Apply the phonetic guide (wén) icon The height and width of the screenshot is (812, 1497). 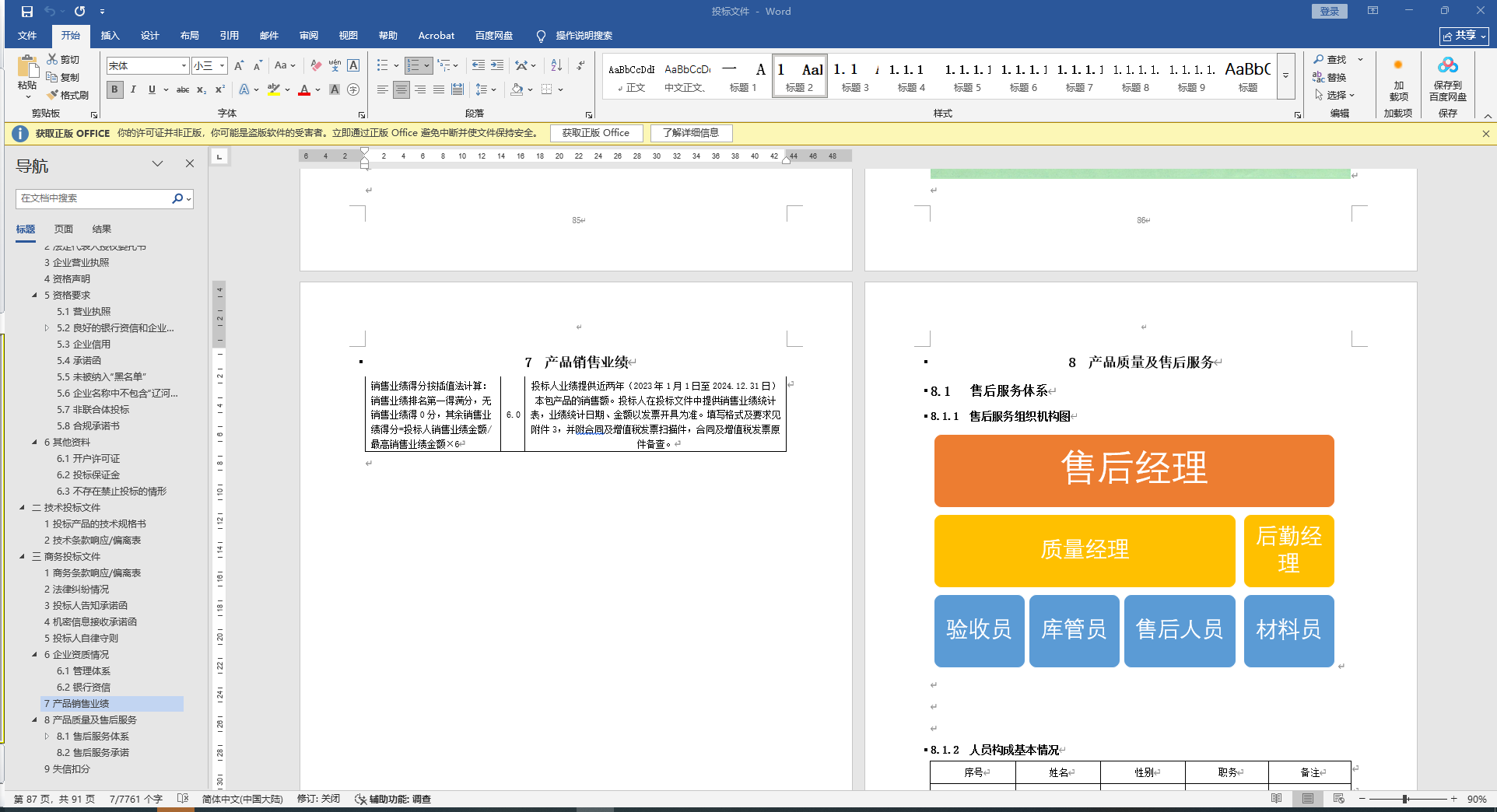pos(335,66)
